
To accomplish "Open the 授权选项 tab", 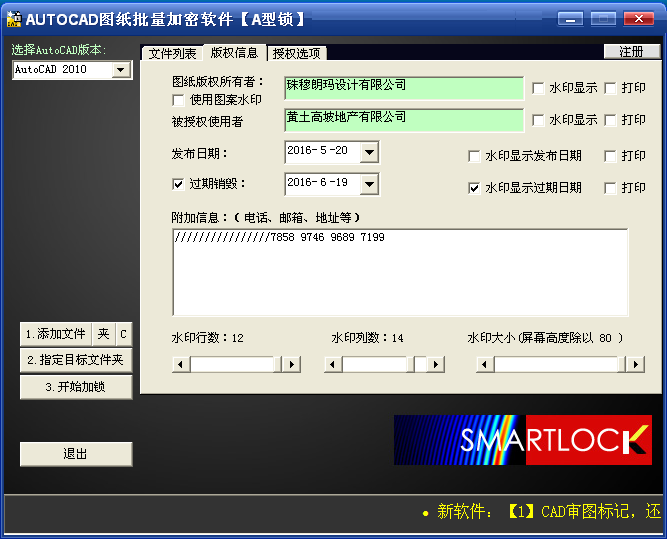I will pos(296,54).
